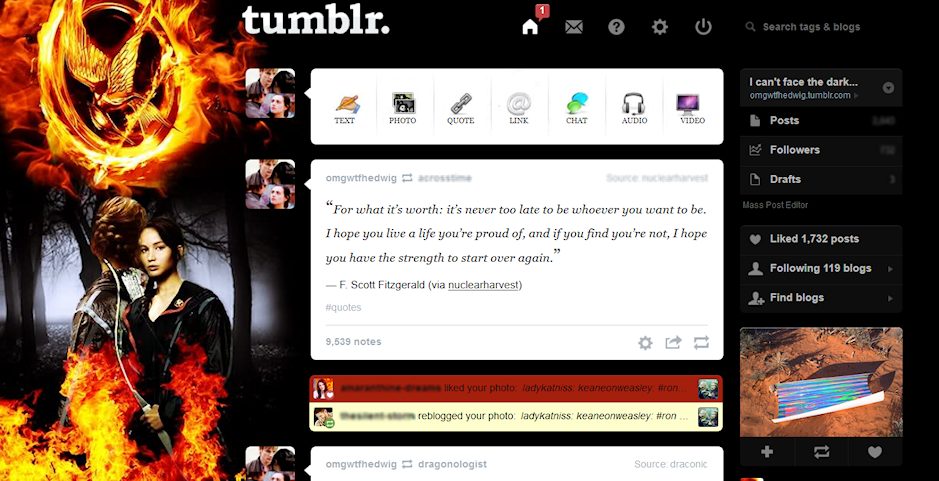The image size is (939, 481).
Task: Open the holographic radar image
Action: [x=821, y=382]
